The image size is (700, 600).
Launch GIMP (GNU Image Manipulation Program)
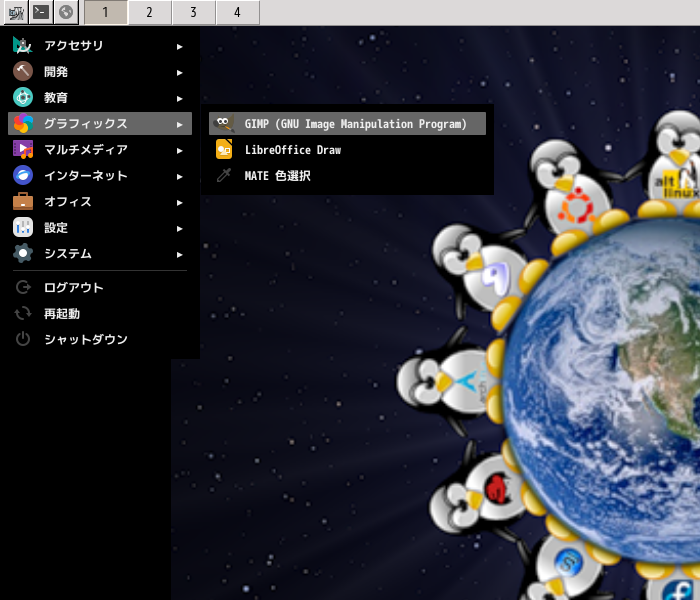pyautogui.click(x=355, y=124)
